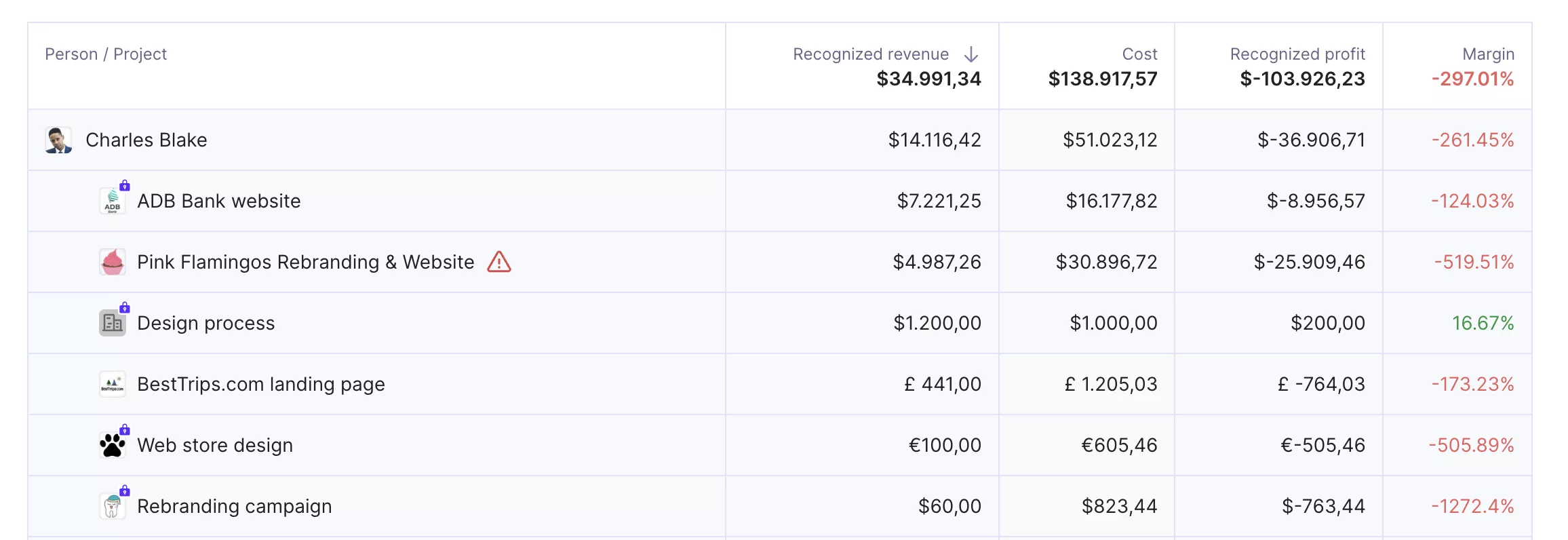Open the Pink Flamingos Rebranding & Website project
This screenshot has width=1568, height=540.
click(306, 262)
